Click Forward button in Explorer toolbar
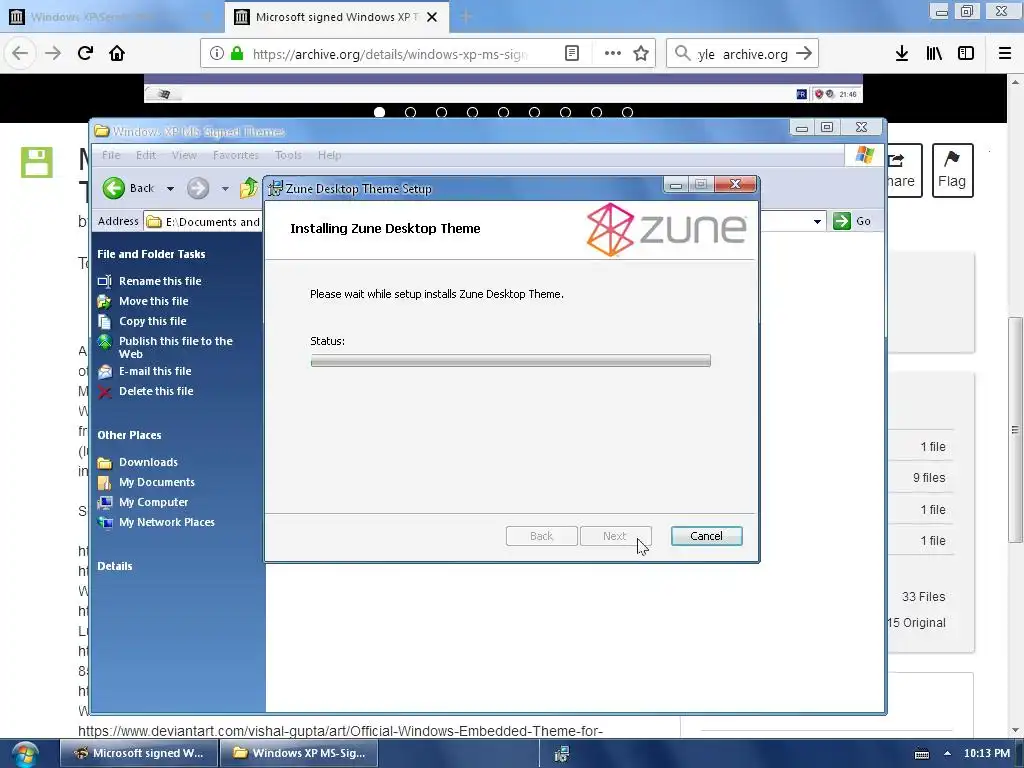The width and height of the screenshot is (1024, 768). point(198,189)
